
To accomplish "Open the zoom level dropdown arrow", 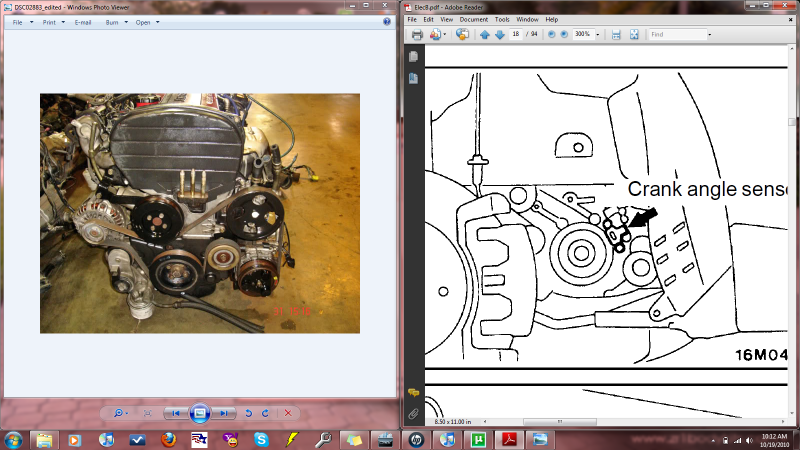I will [598, 35].
